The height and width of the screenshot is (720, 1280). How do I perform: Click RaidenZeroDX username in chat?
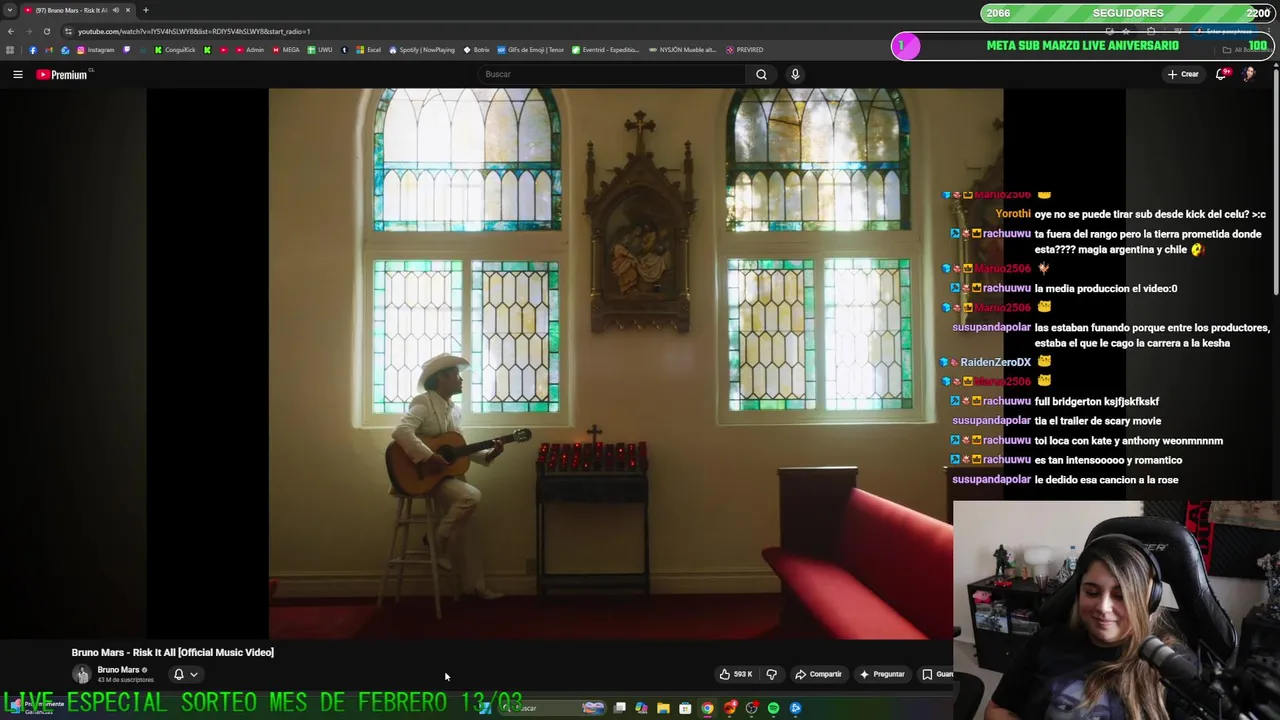point(995,362)
